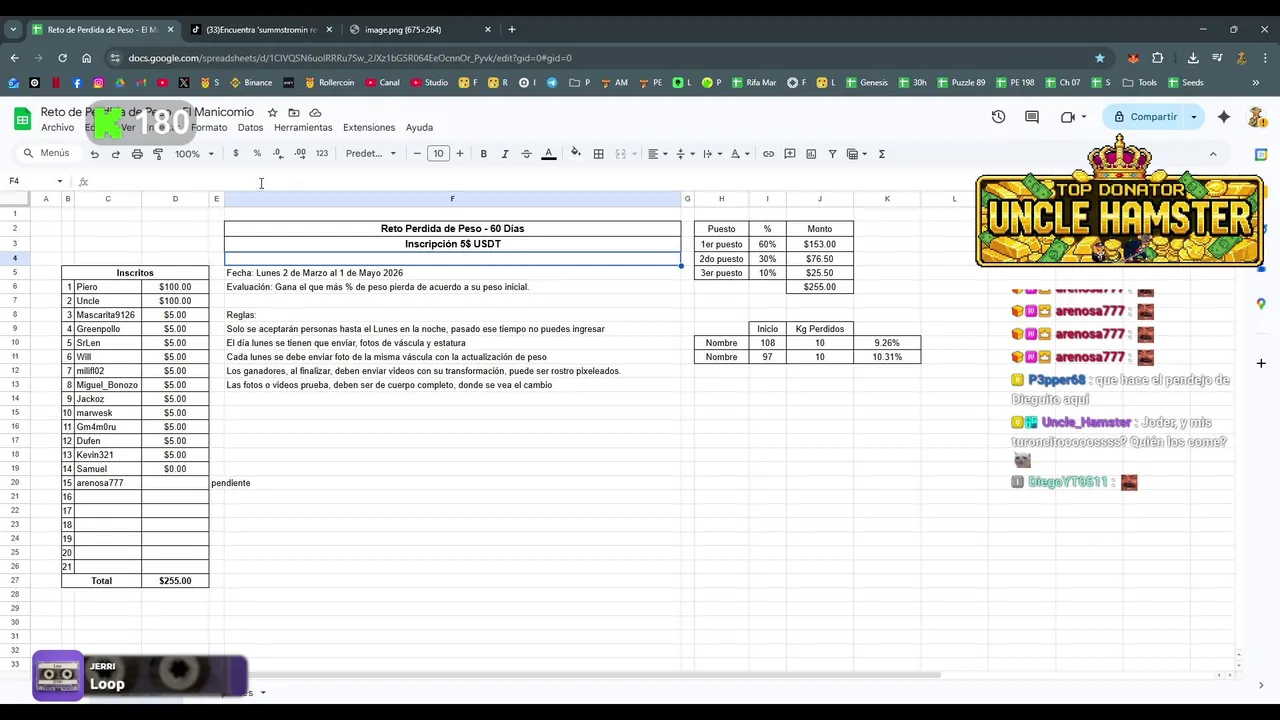
Task: Select the $255.00 total cell
Action: click(175, 581)
